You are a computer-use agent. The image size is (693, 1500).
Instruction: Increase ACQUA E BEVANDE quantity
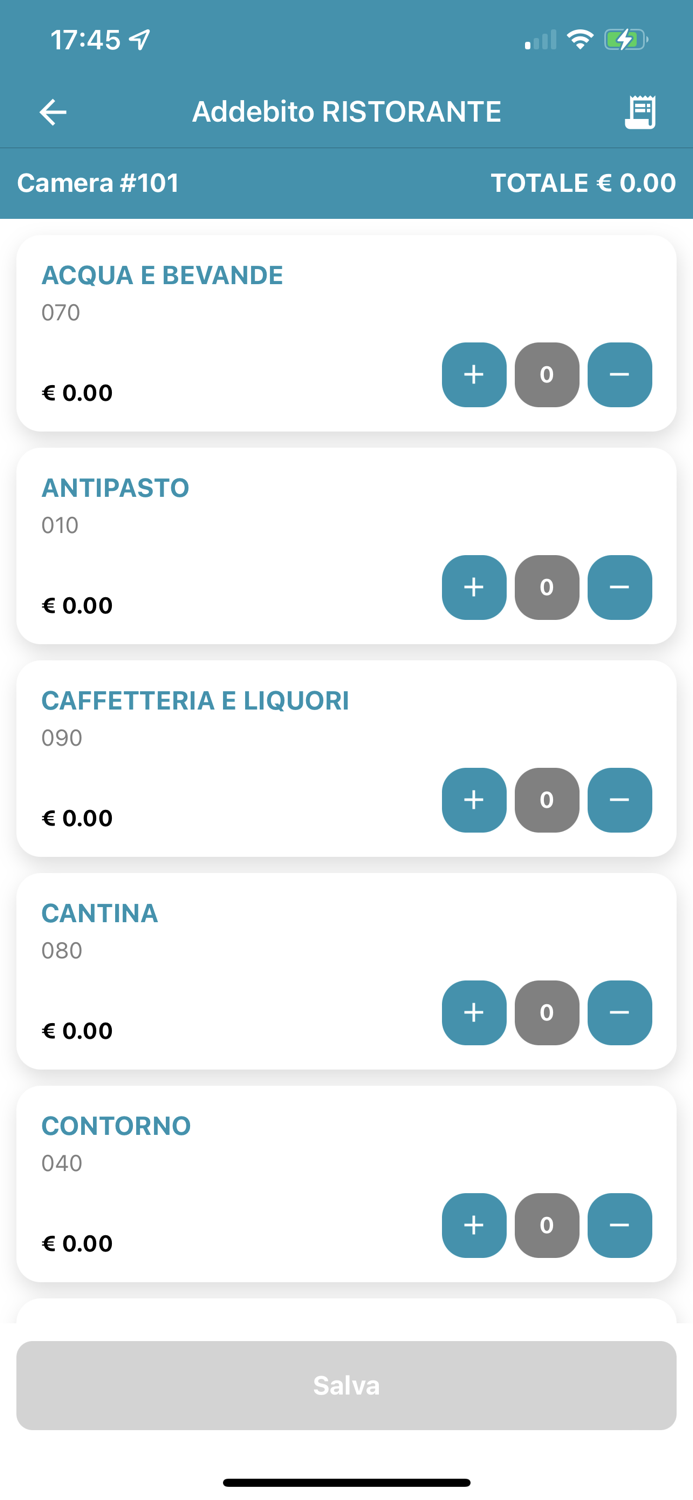474,375
